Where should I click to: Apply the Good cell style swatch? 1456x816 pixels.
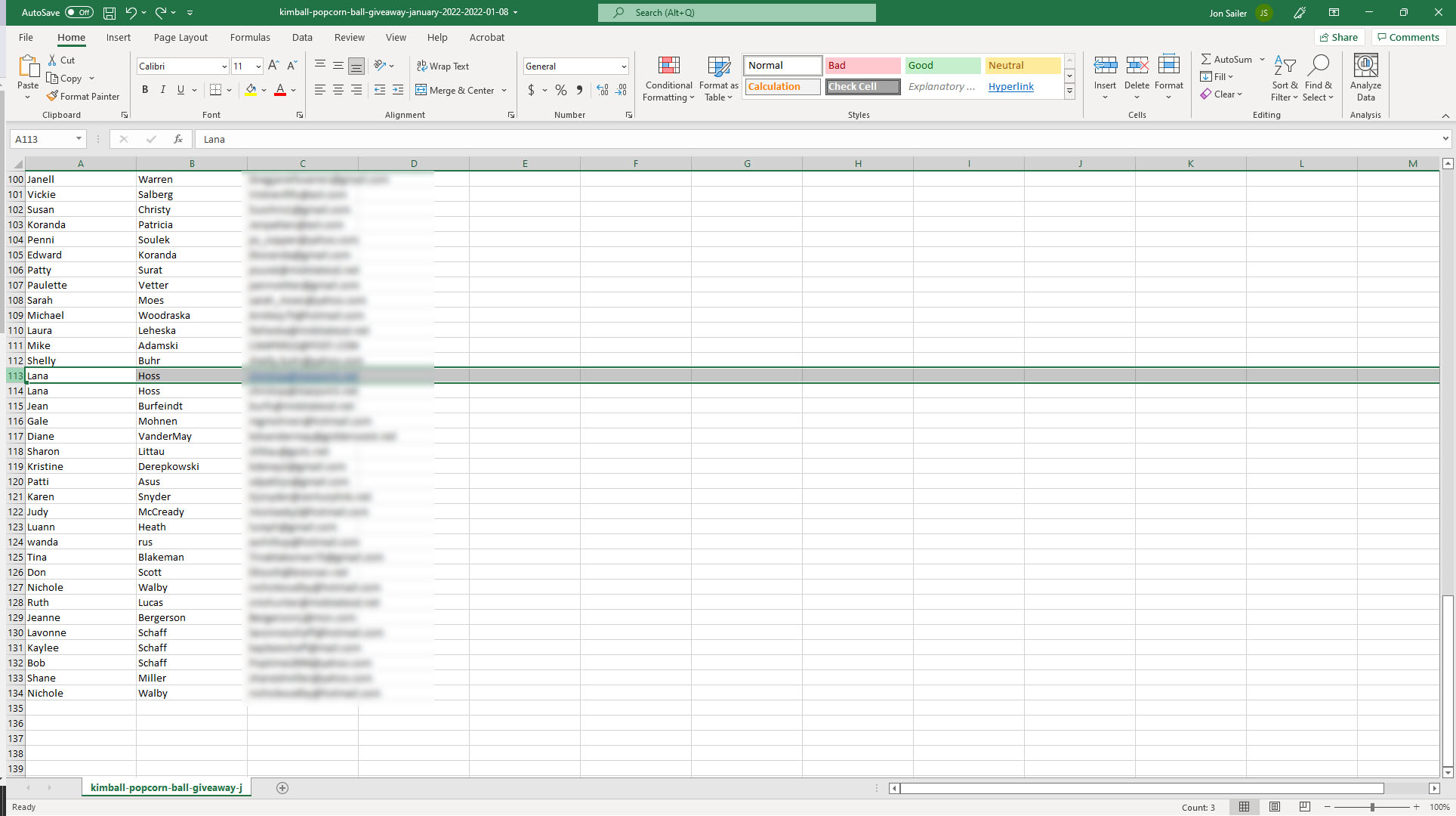point(942,66)
